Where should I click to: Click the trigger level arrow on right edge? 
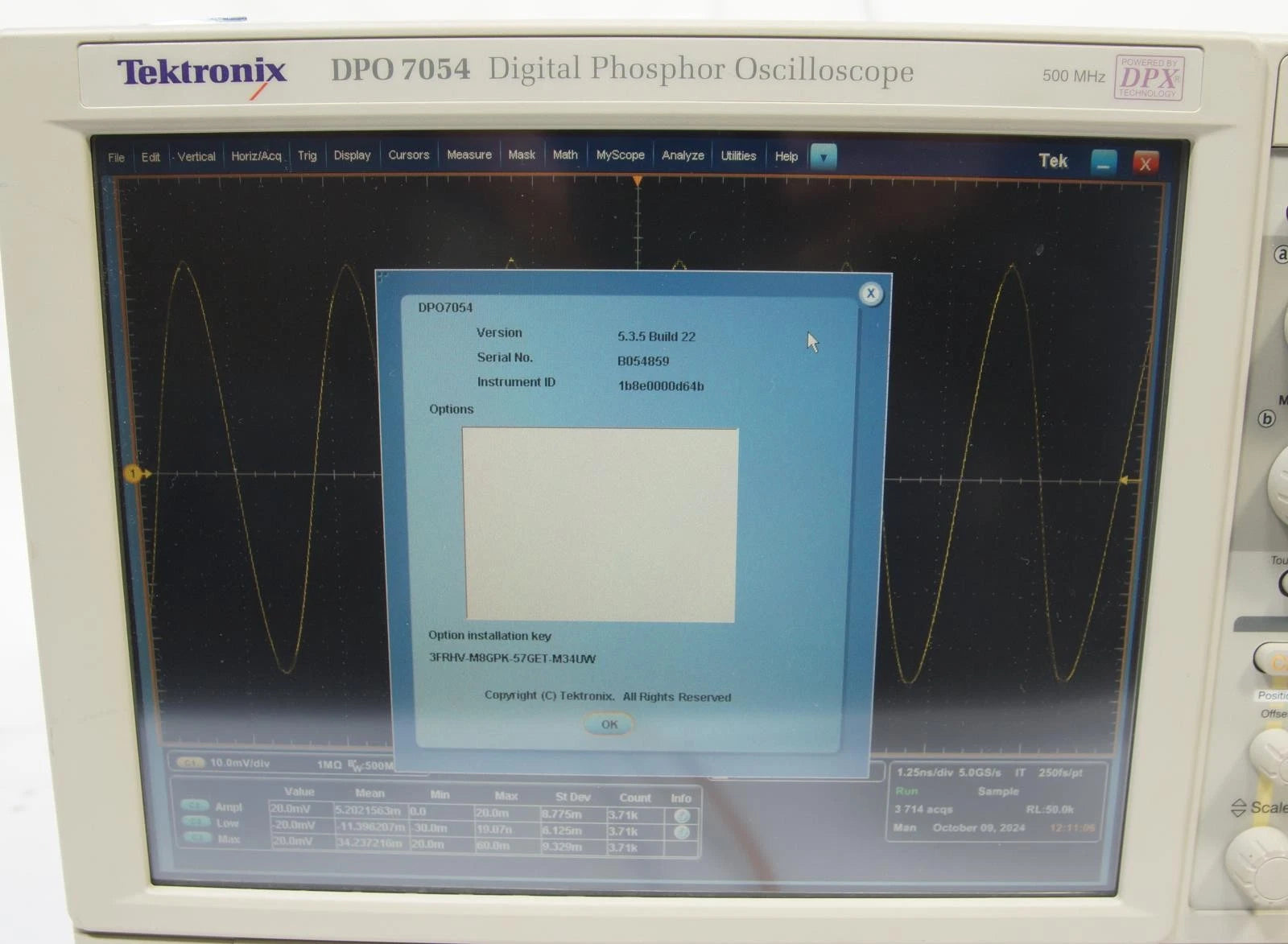(1129, 480)
